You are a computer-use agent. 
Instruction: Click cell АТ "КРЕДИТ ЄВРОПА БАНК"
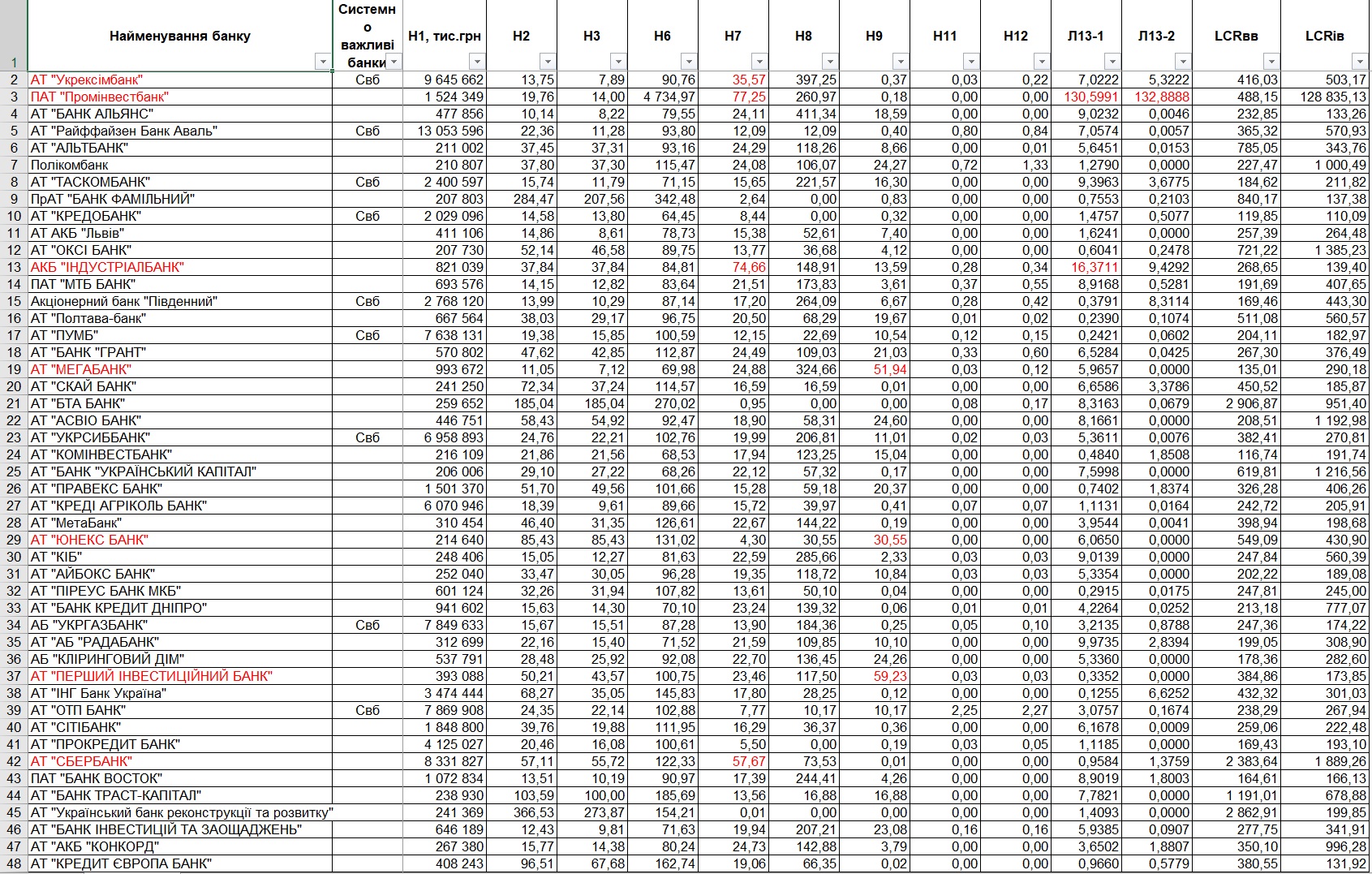point(180,863)
